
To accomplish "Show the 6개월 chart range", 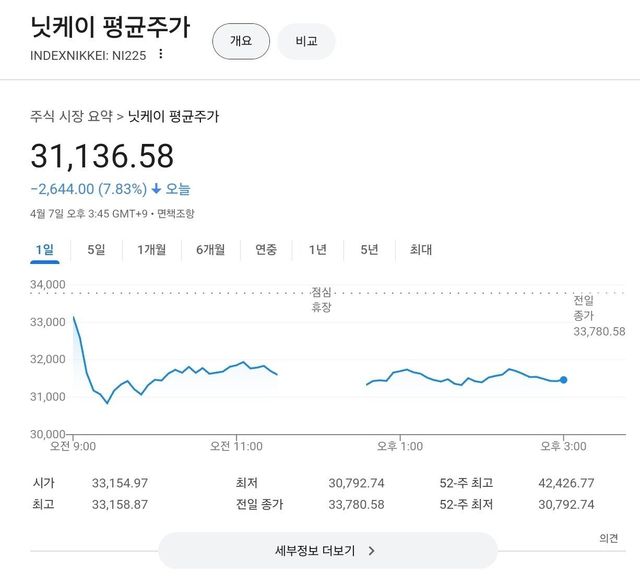I will click(x=210, y=249).
